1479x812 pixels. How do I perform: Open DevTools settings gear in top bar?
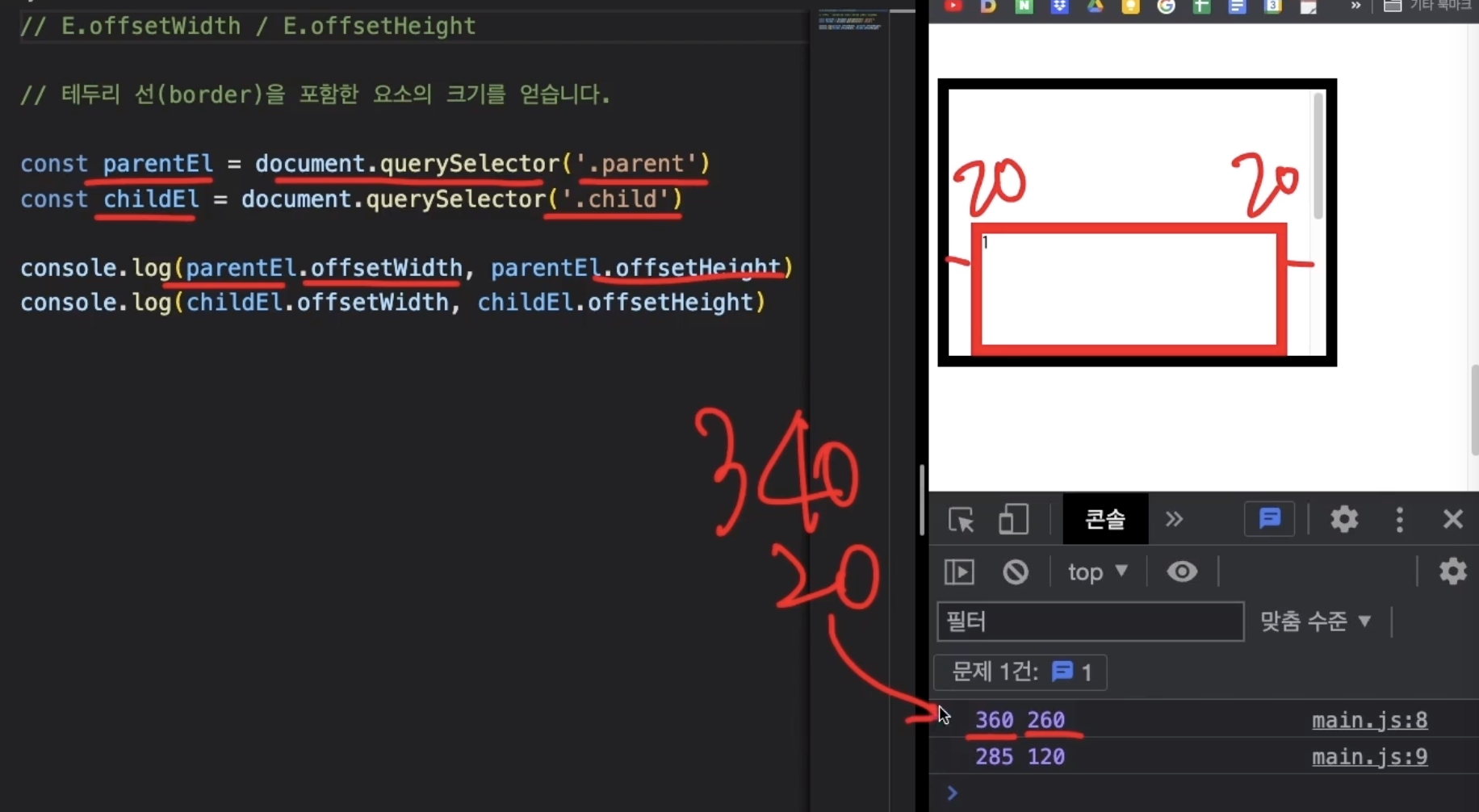point(1344,519)
